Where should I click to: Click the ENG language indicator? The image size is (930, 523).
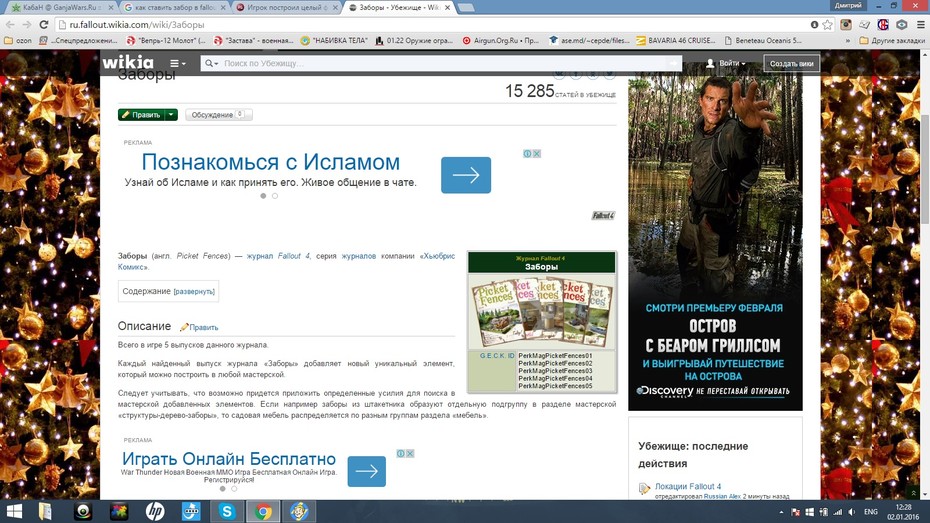871,512
